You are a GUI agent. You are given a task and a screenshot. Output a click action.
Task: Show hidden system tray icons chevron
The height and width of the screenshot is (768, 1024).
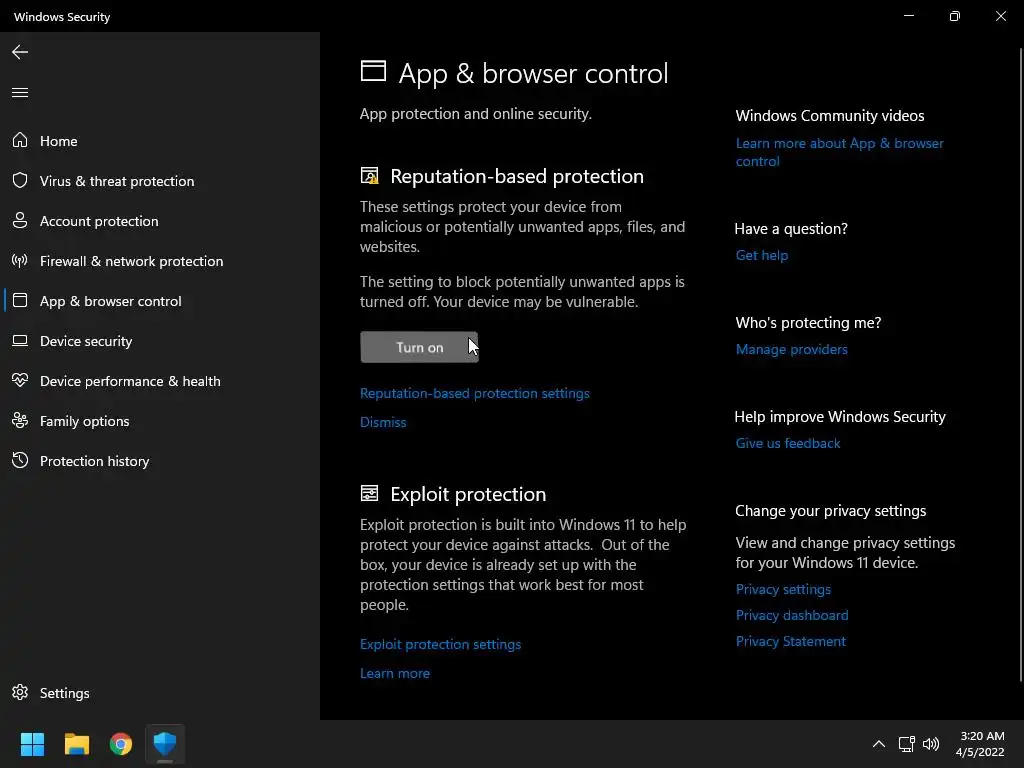[878, 744]
